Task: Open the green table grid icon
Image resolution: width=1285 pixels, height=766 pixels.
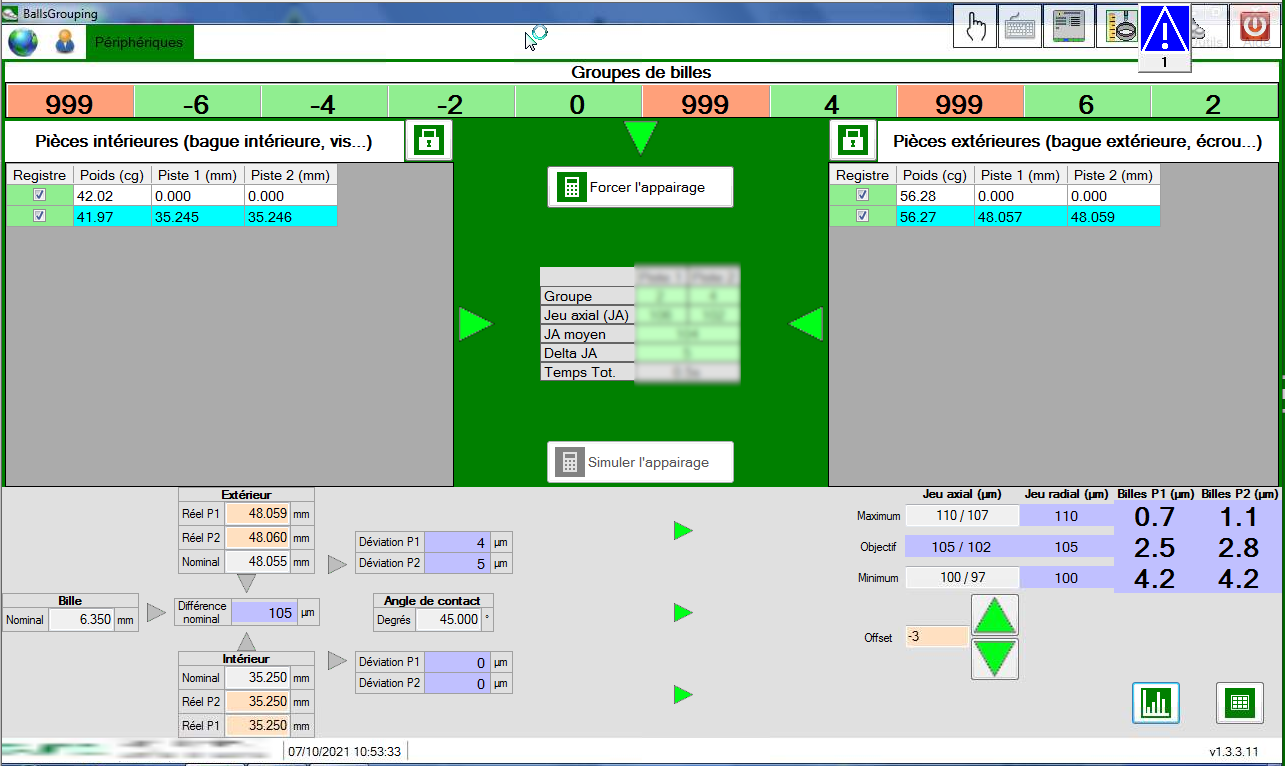Action: coord(1240,702)
